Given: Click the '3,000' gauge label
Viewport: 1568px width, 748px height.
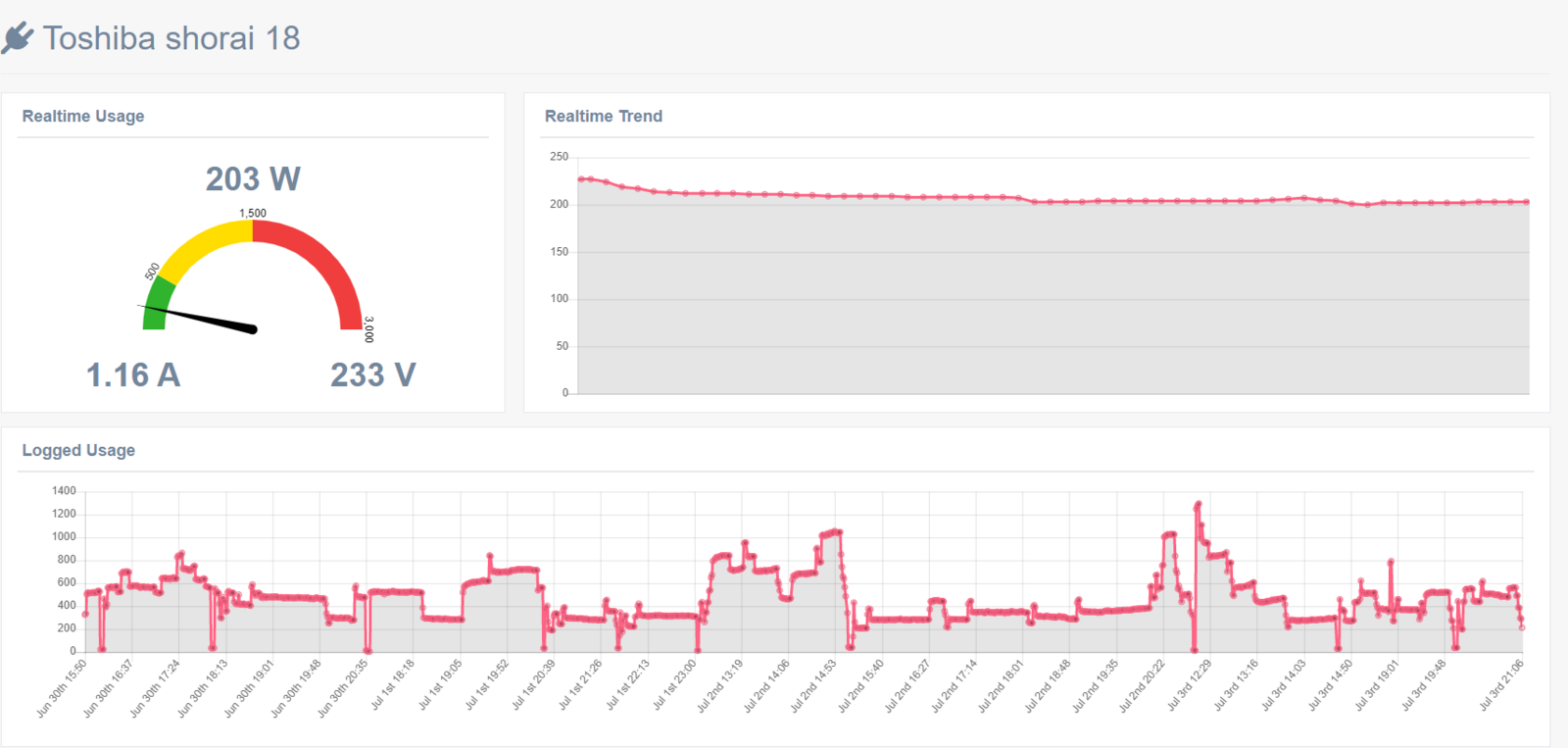Looking at the screenshot, I should pos(368,329).
